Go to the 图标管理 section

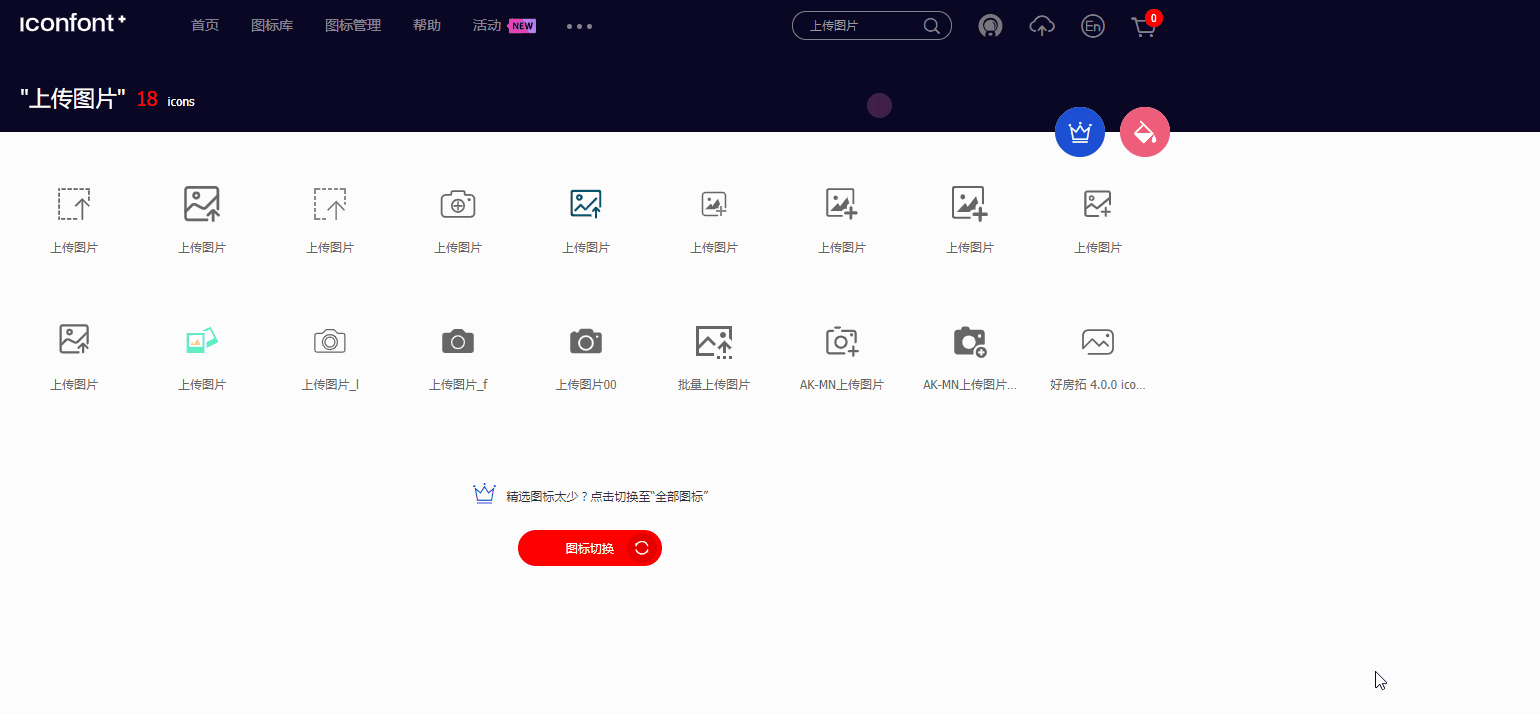point(352,25)
